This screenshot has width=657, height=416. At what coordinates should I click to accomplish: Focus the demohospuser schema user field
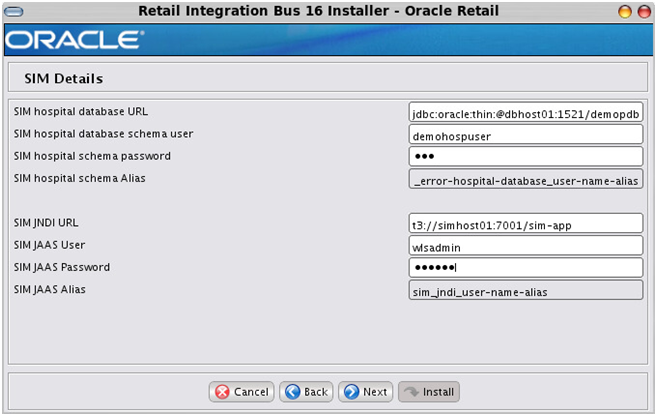[525, 134]
